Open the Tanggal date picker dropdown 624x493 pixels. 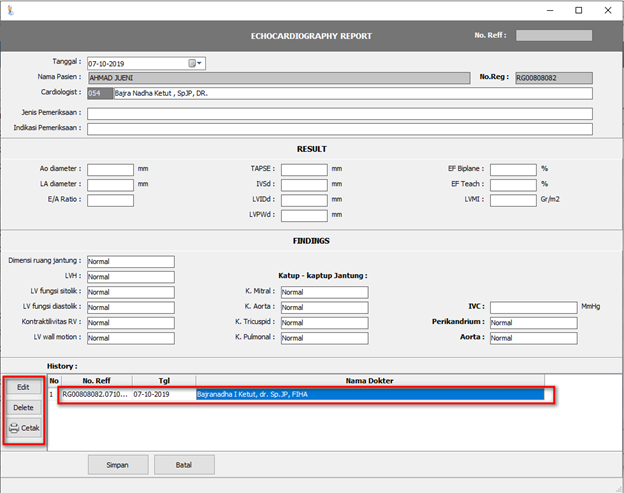tap(196, 63)
